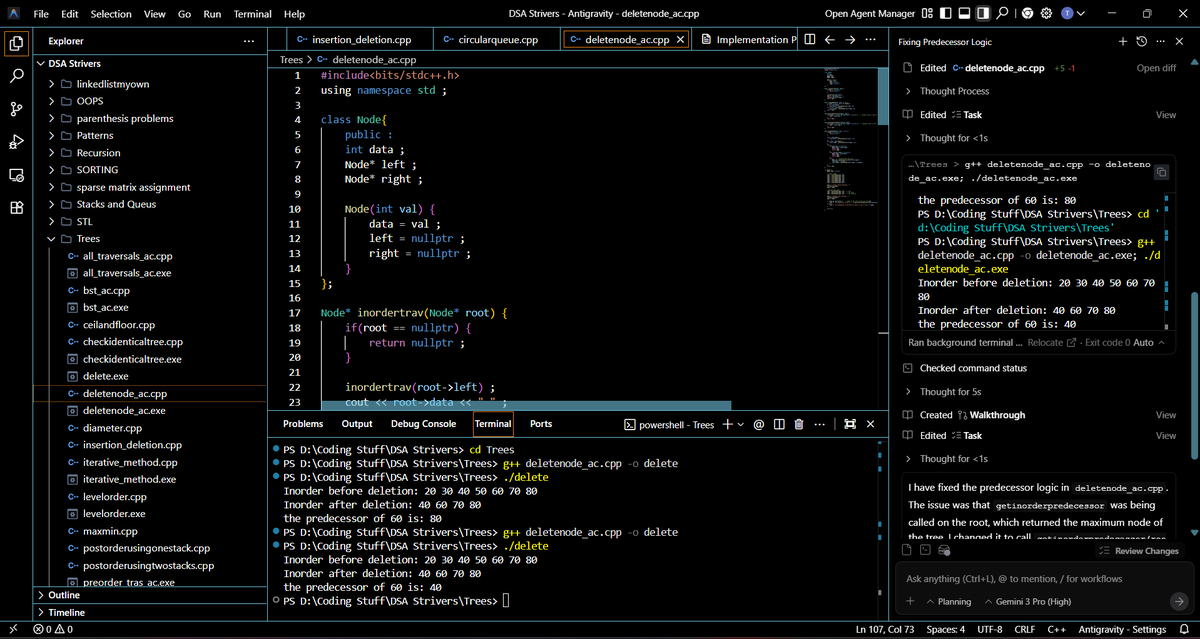The width and height of the screenshot is (1200, 639).
Task: Switch to the Debug Console tab
Action: tap(423, 424)
